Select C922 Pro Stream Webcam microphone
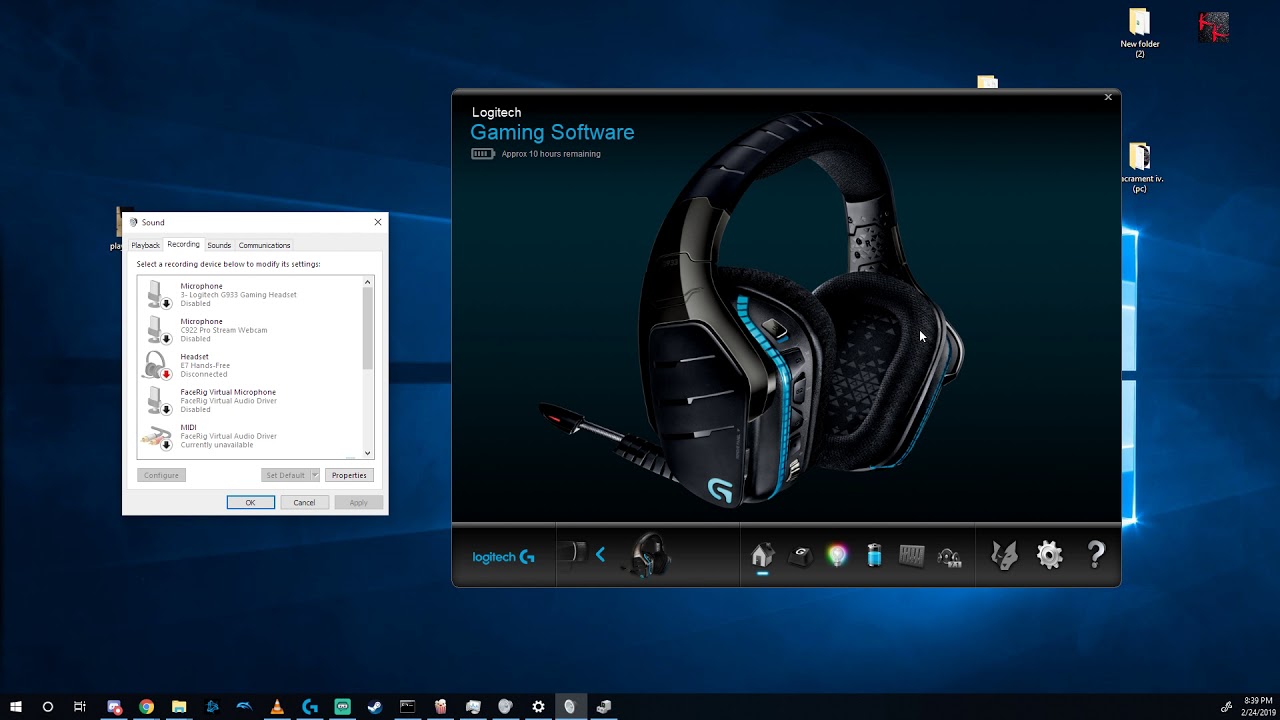This screenshot has width=1280, height=720. click(x=249, y=330)
